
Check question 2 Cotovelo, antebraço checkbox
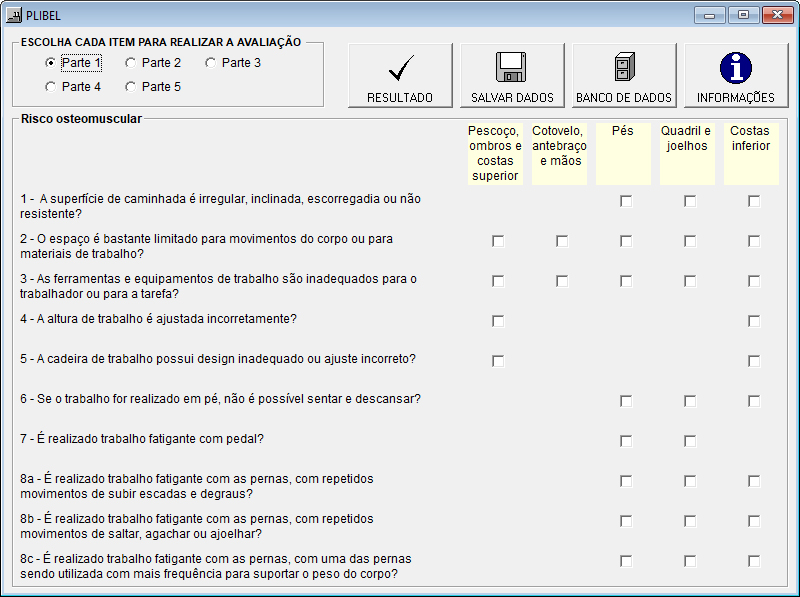click(x=562, y=241)
